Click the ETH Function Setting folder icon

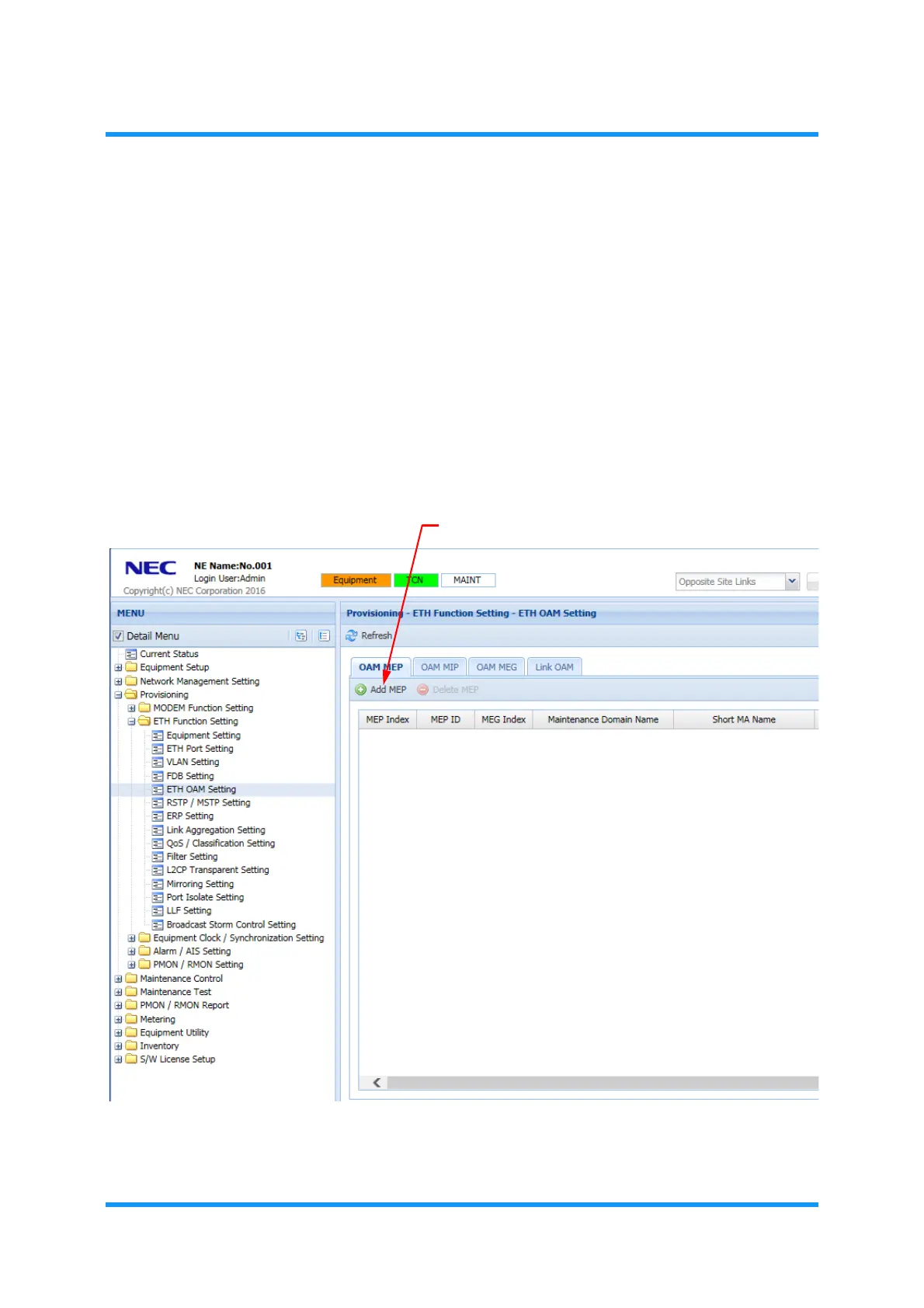pyautogui.click(x=144, y=722)
